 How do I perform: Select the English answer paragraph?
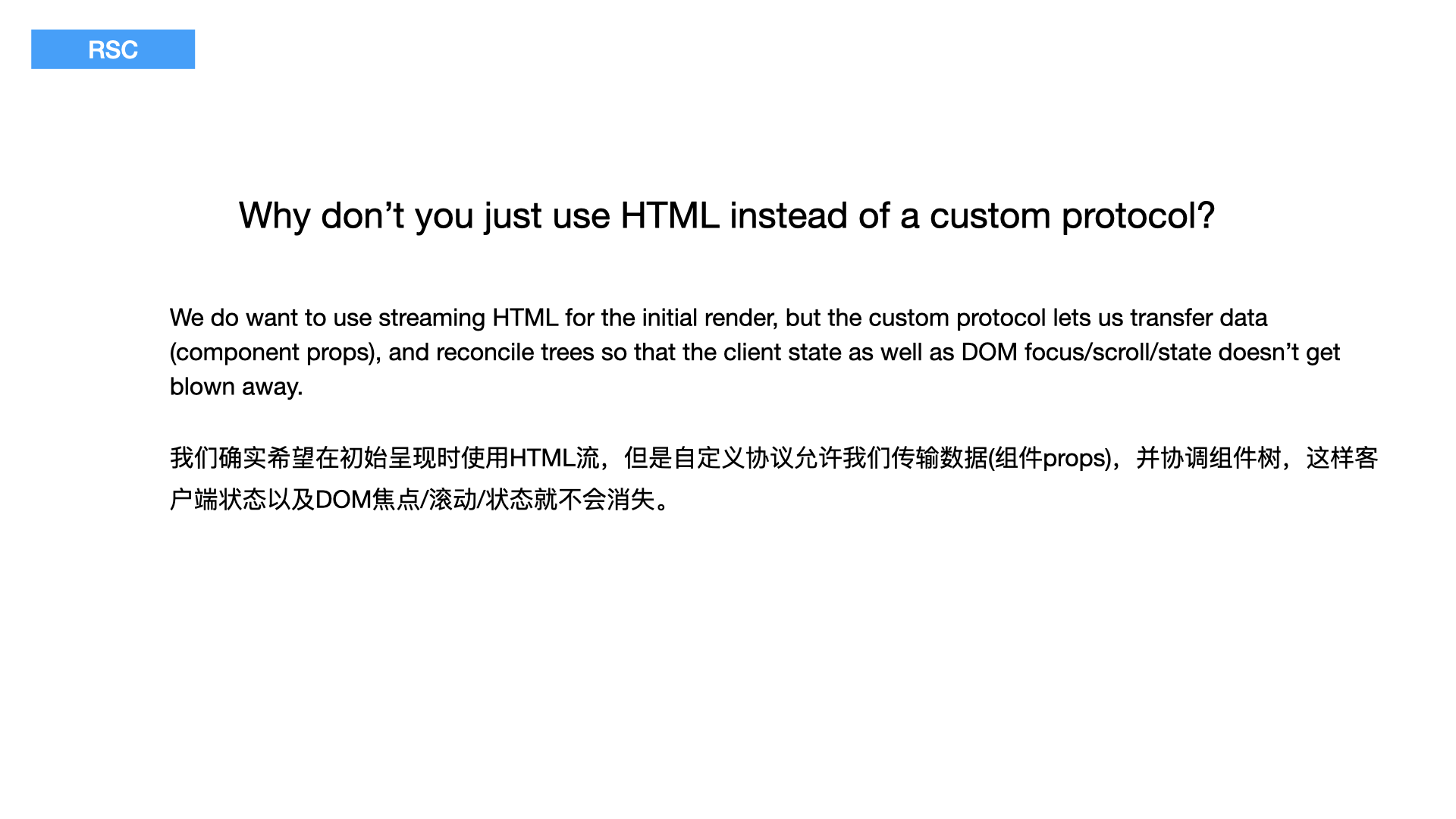click(x=755, y=352)
